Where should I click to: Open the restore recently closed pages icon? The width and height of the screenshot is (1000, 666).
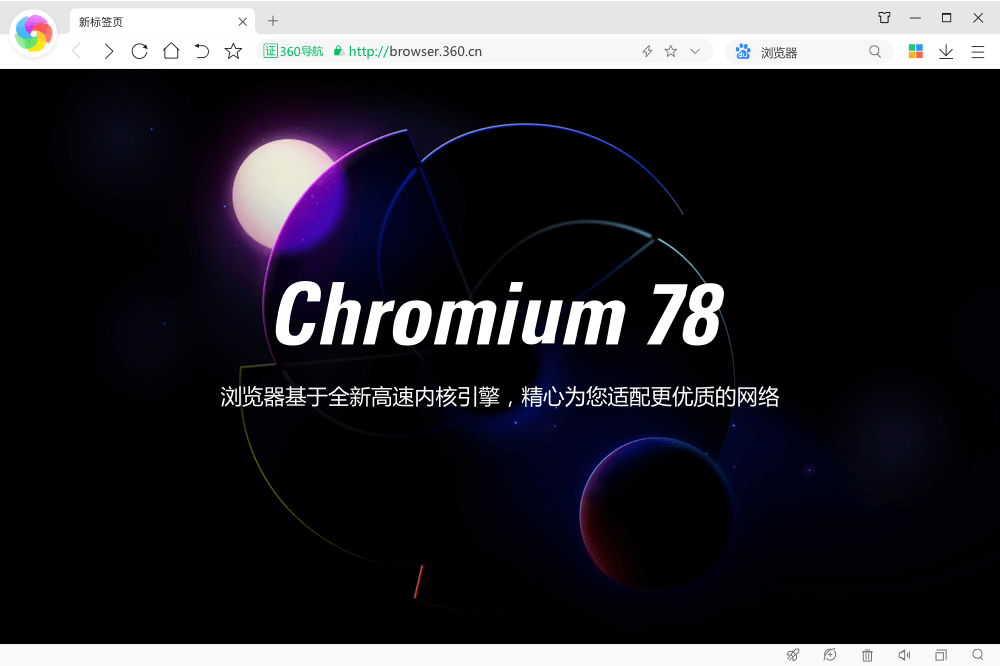[830, 655]
